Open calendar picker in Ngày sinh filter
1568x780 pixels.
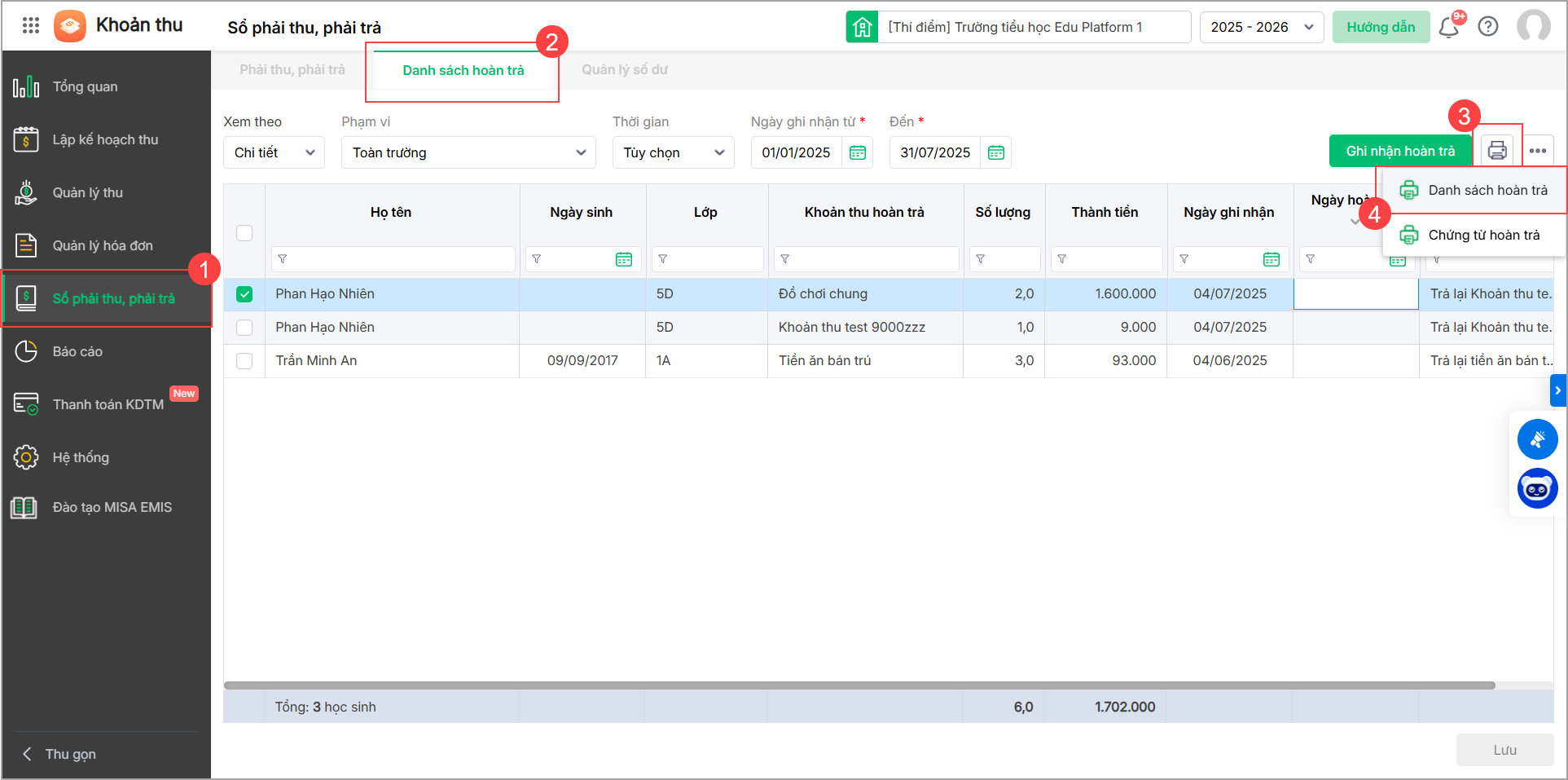click(x=624, y=259)
